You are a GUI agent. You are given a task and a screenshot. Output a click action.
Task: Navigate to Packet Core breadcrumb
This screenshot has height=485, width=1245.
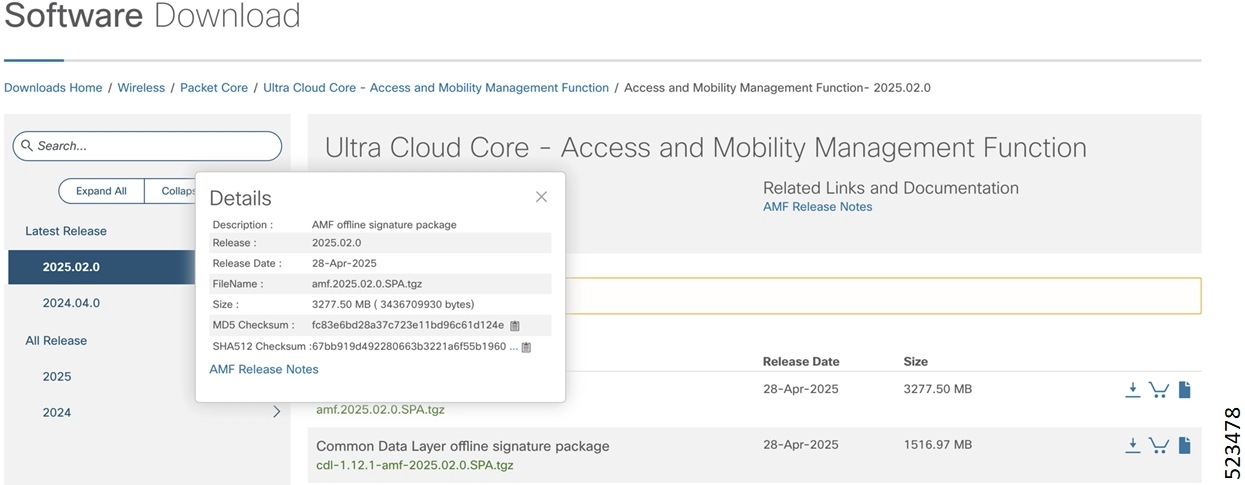pyautogui.click(x=214, y=88)
